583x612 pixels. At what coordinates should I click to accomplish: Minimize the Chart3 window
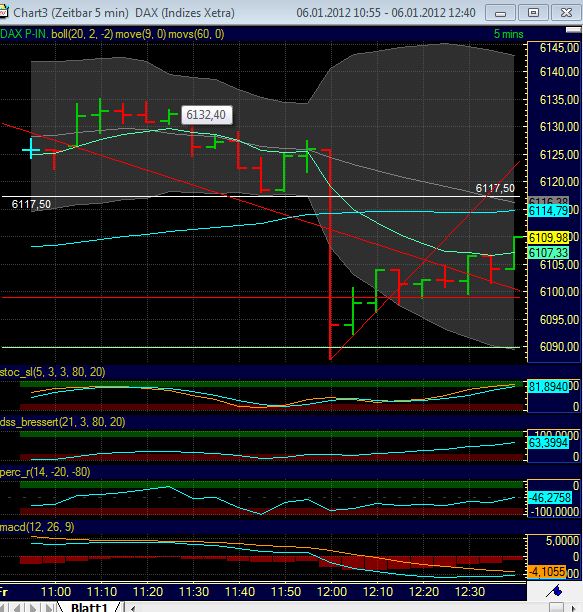[x=500, y=13]
